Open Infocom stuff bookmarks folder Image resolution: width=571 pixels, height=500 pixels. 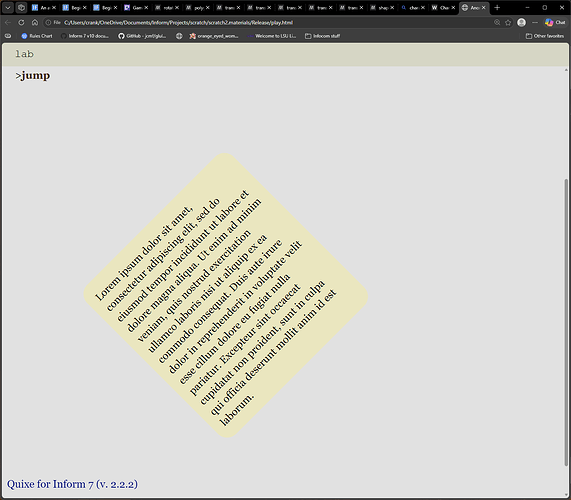[x=322, y=36]
